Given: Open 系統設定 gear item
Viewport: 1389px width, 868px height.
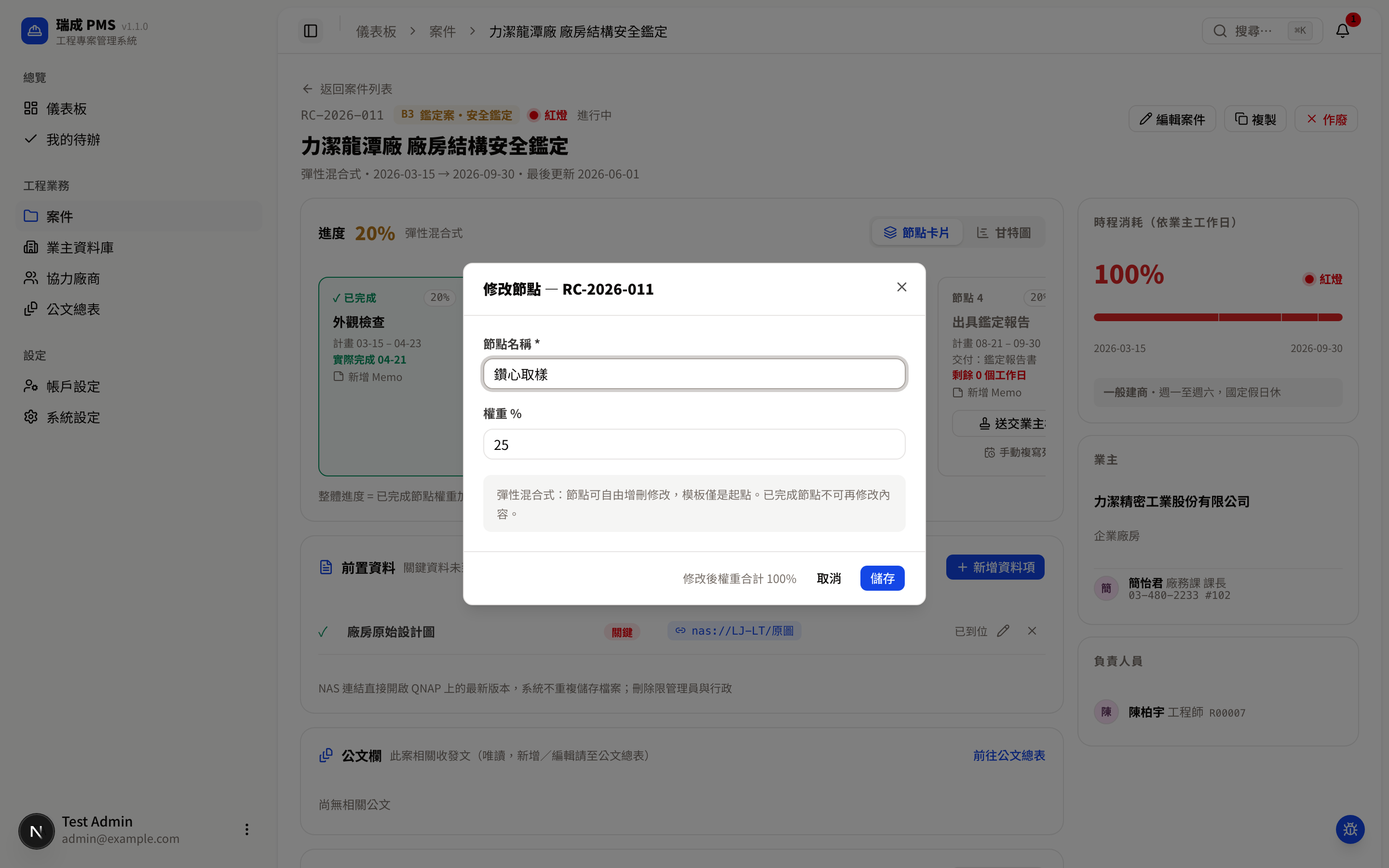Looking at the screenshot, I should click(139, 417).
